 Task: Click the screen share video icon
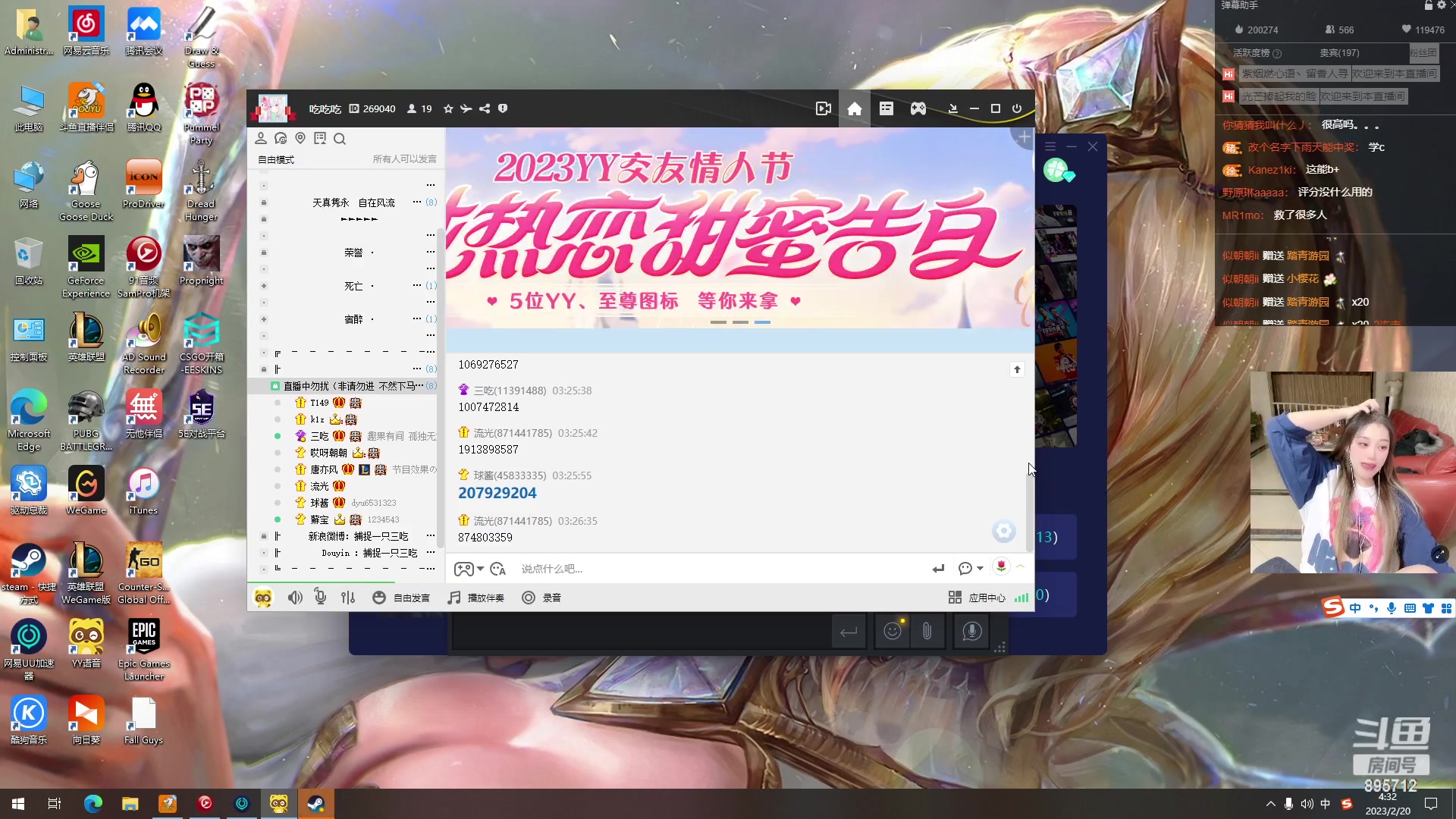click(824, 108)
